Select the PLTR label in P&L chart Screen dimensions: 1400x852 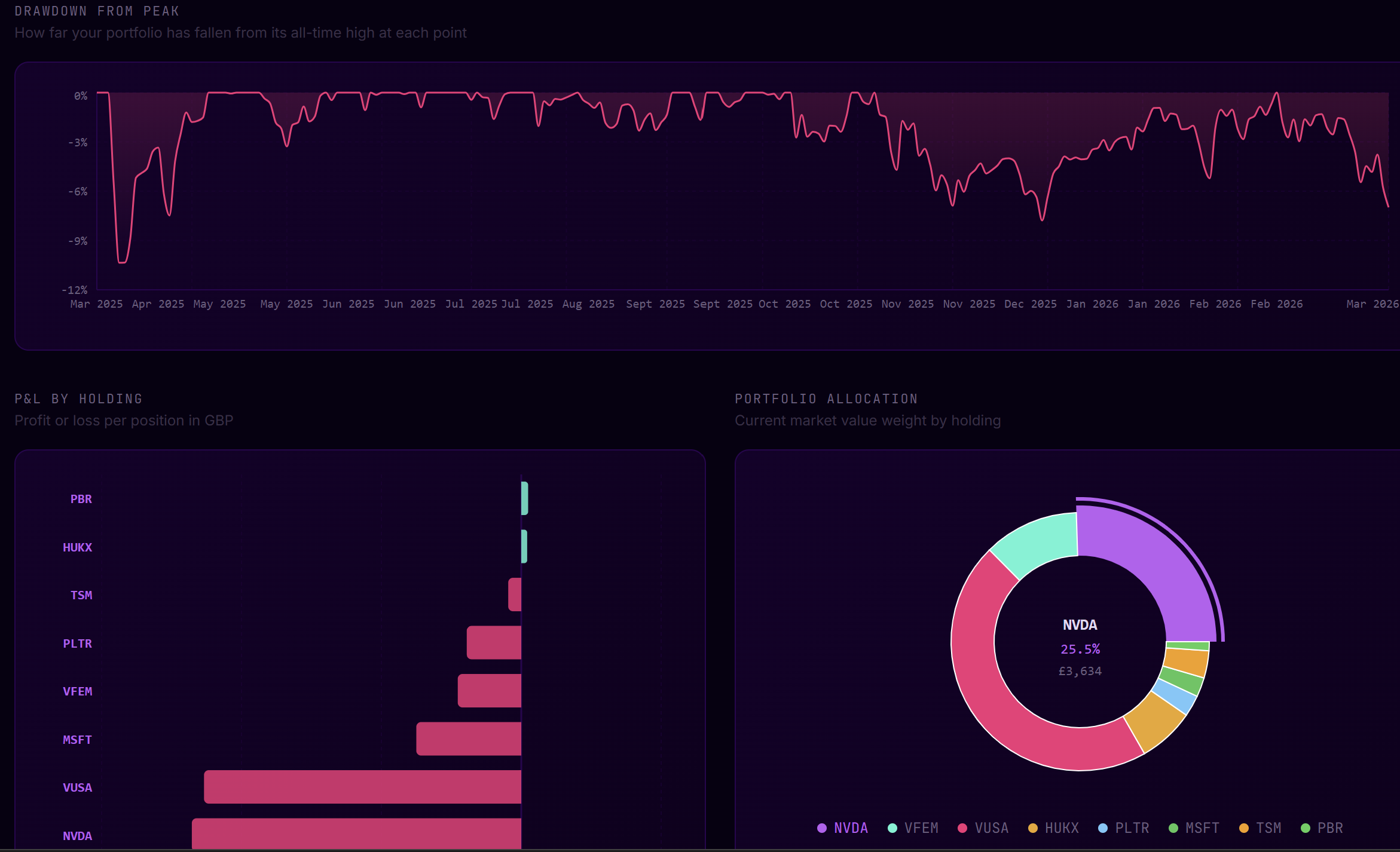(x=78, y=643)
